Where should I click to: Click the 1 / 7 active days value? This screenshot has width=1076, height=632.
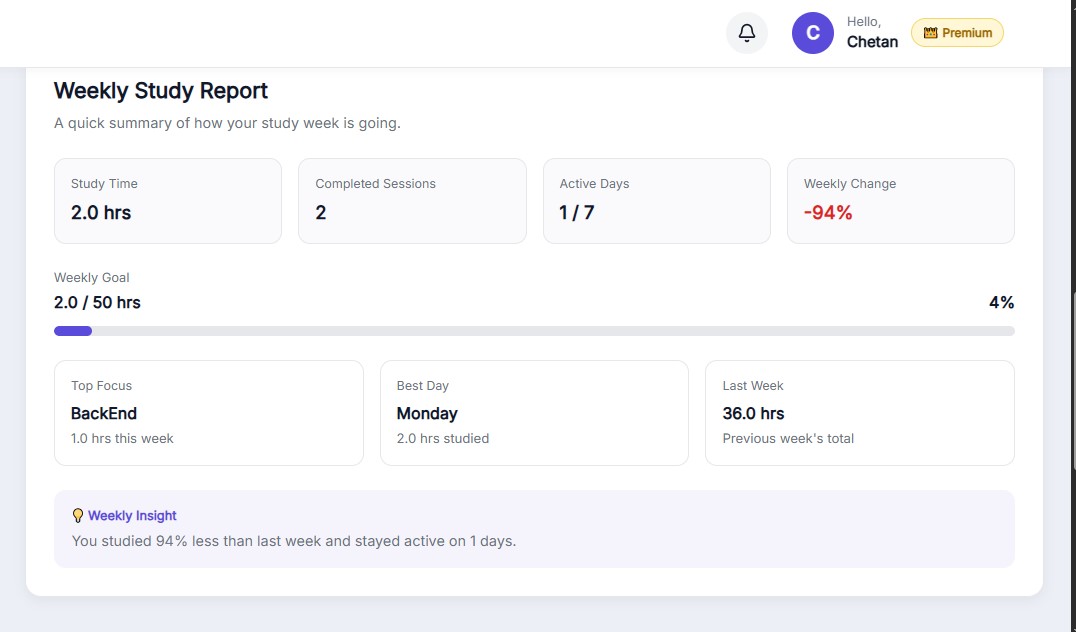[x=576, y=213]
